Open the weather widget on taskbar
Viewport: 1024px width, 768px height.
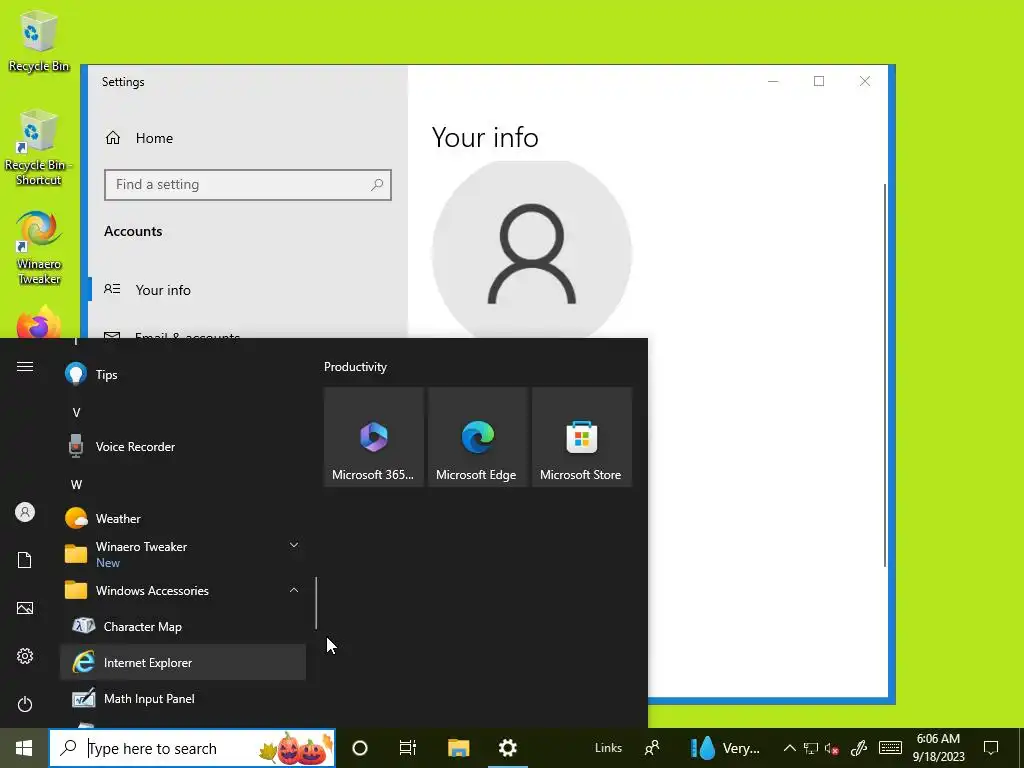tap(726, 748)
